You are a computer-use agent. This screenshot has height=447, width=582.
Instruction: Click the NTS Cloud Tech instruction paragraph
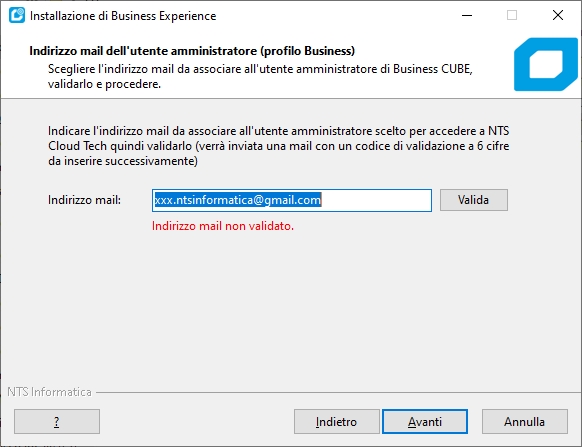pyautogui.click(x=278, y=146)
